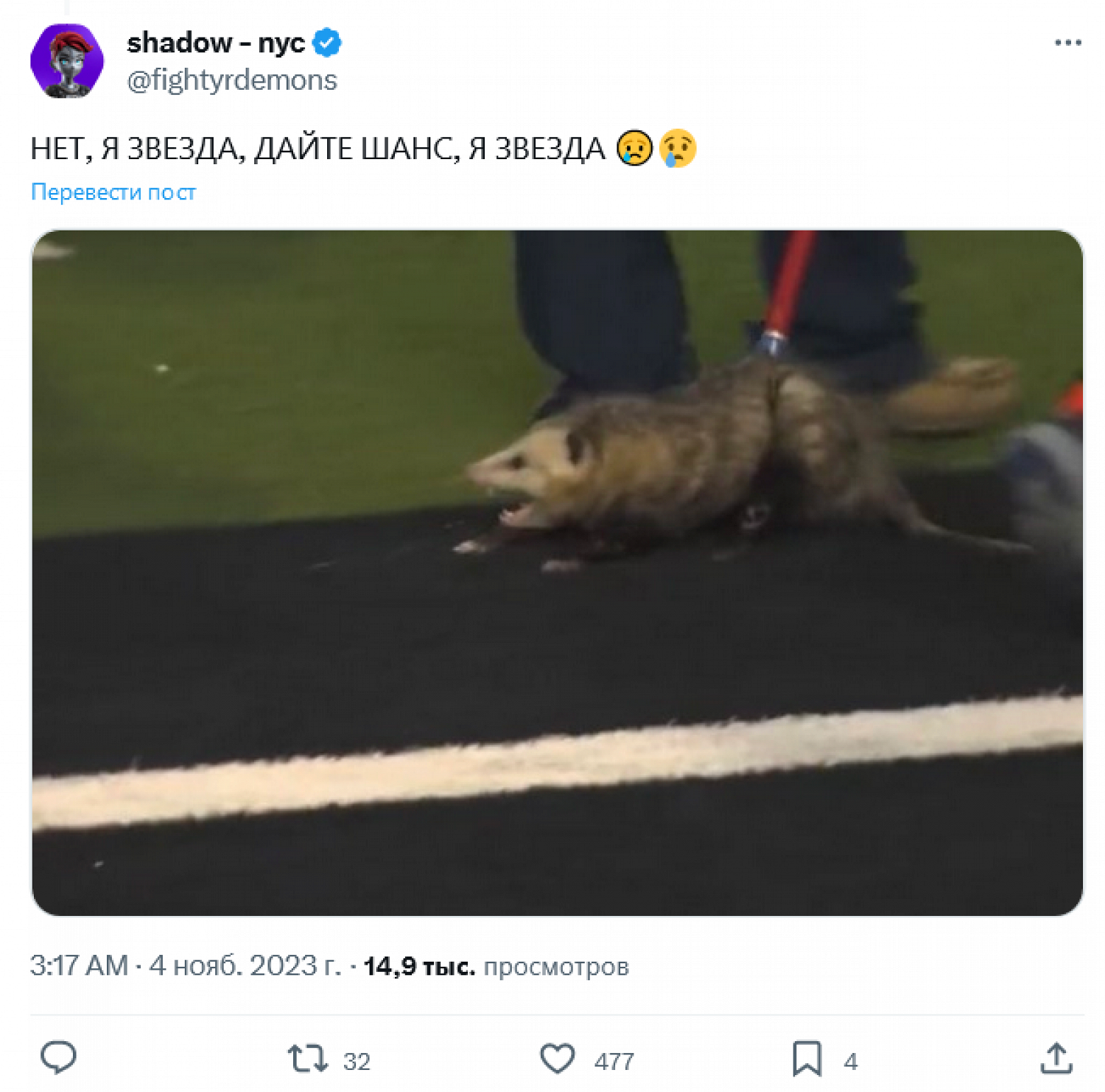
Task: Click the crying emoji at end of post text
Action: (678, 148)
